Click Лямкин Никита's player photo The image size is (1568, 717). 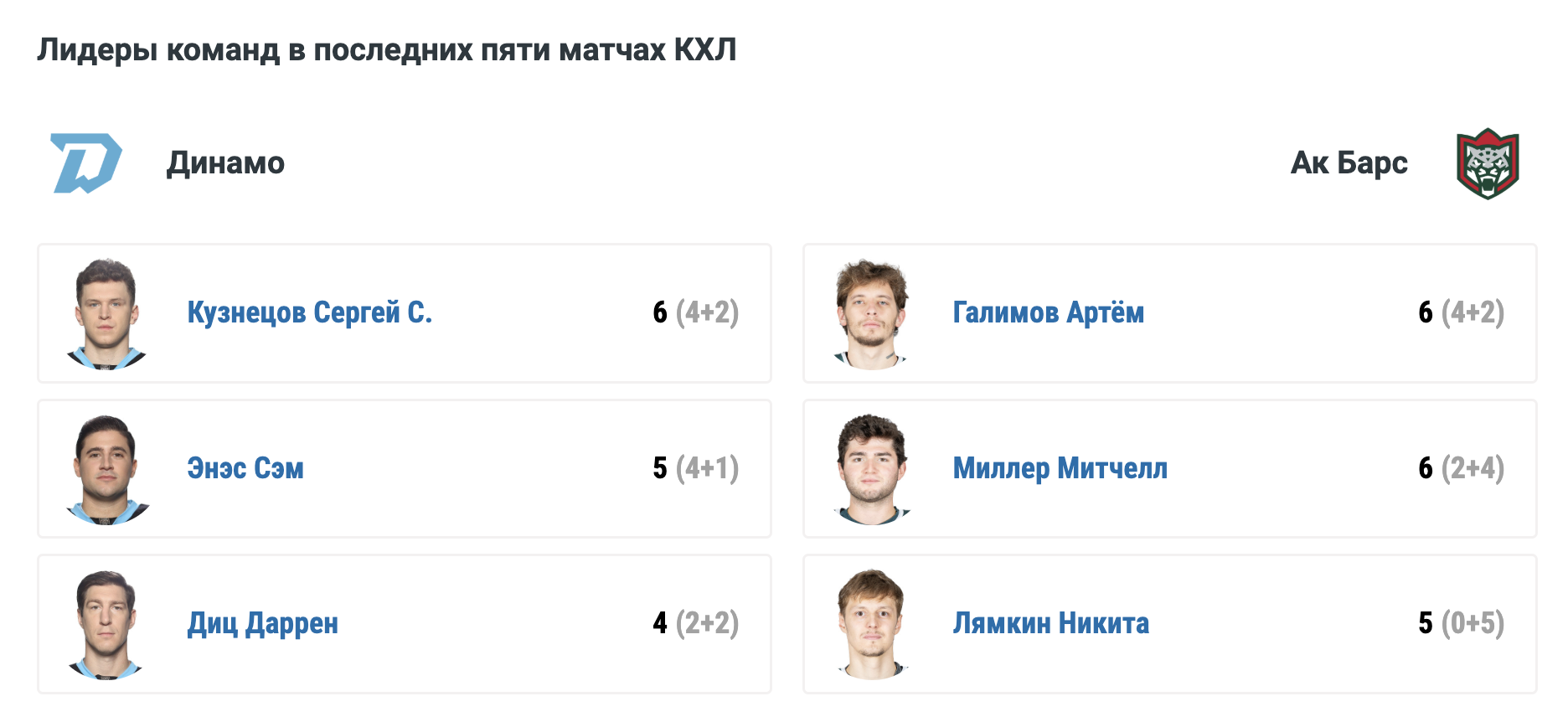(871, 624)
